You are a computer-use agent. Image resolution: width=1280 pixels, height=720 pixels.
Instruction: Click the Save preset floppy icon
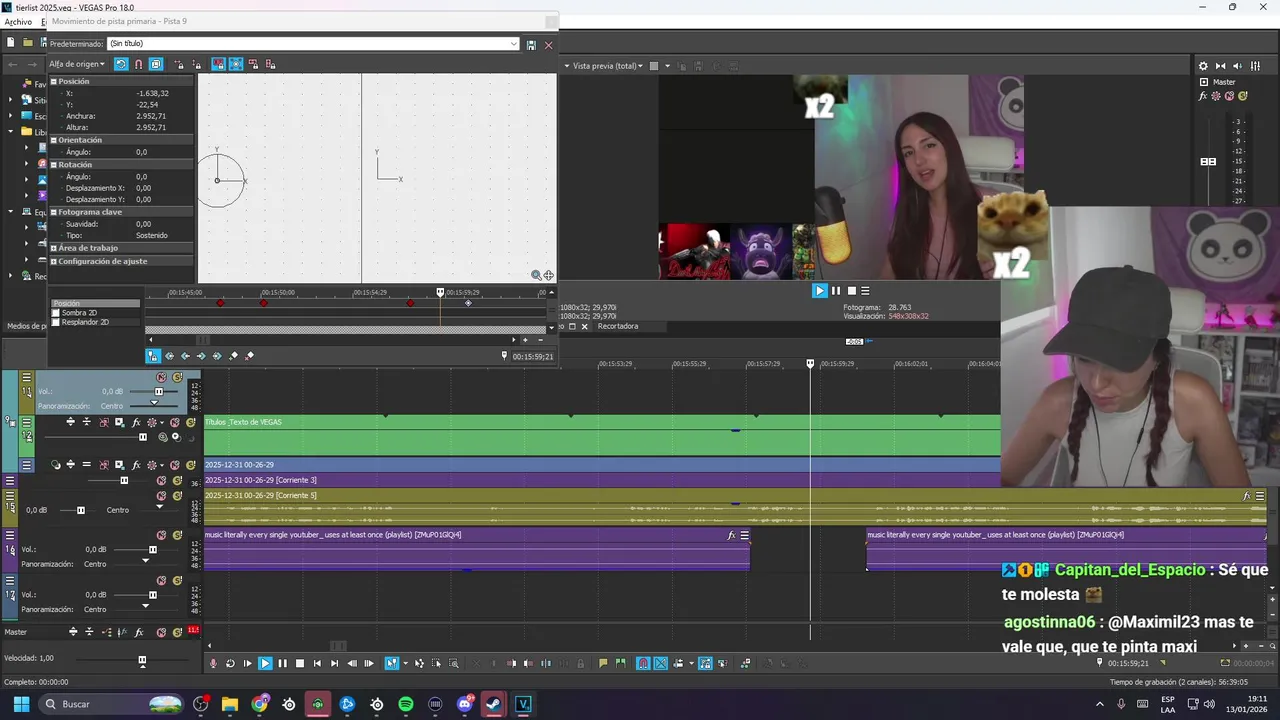click(531, 45)
